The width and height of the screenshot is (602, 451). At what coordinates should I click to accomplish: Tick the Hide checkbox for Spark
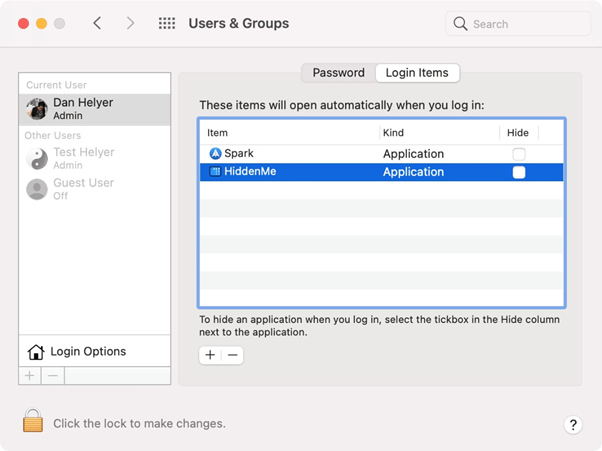(x=519, y=154)
